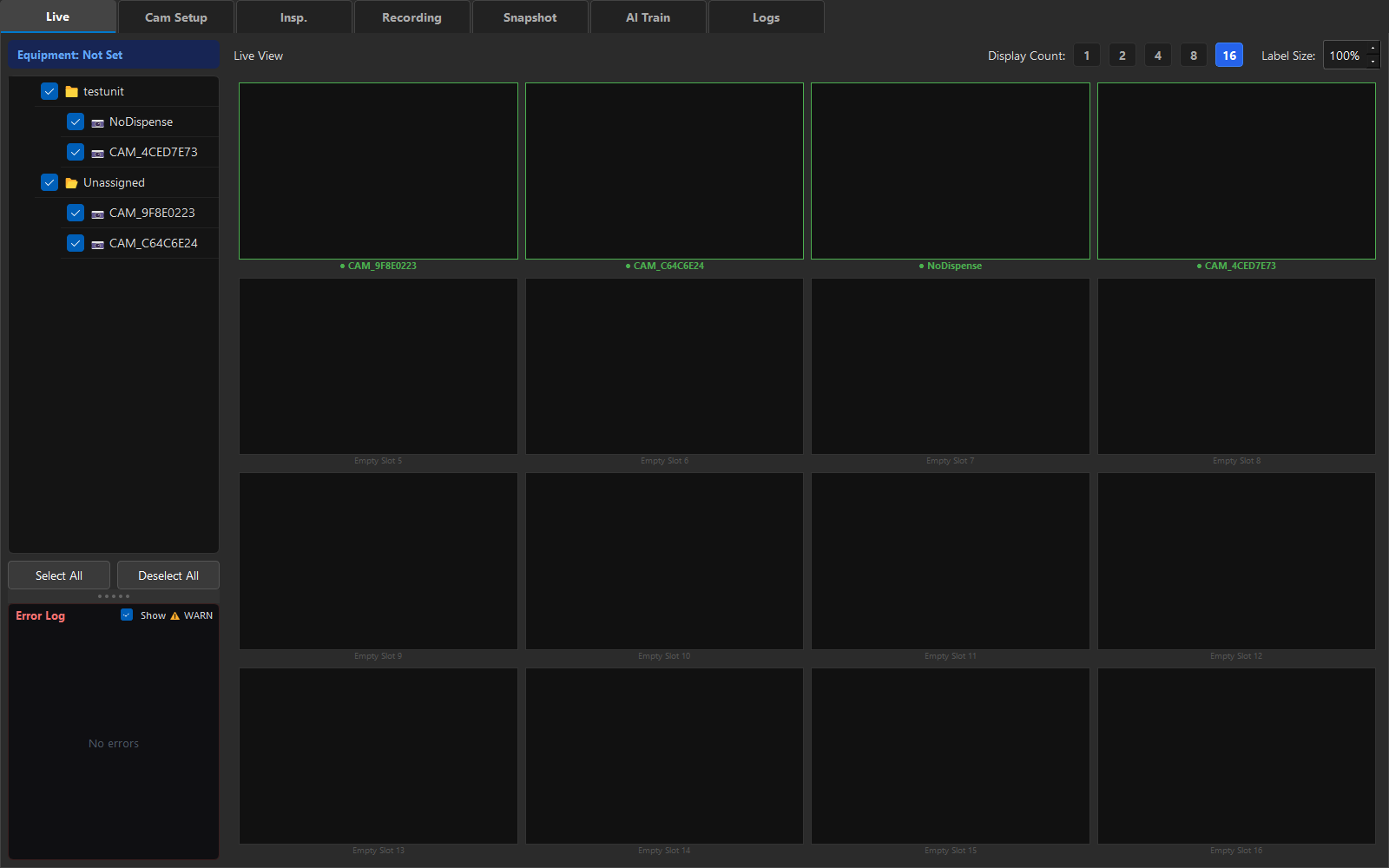Select the CAM_C64C6E24 live view tile

tap(664, 171)
